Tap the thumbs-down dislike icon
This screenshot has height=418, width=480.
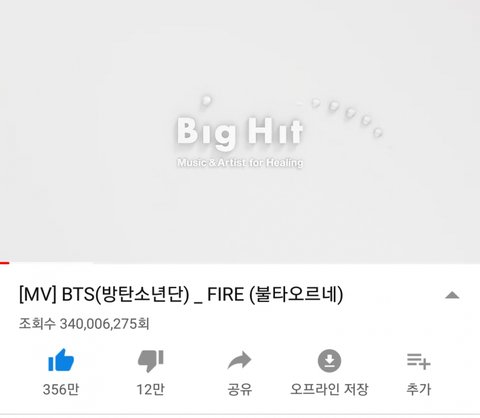(x=150, y=361)
